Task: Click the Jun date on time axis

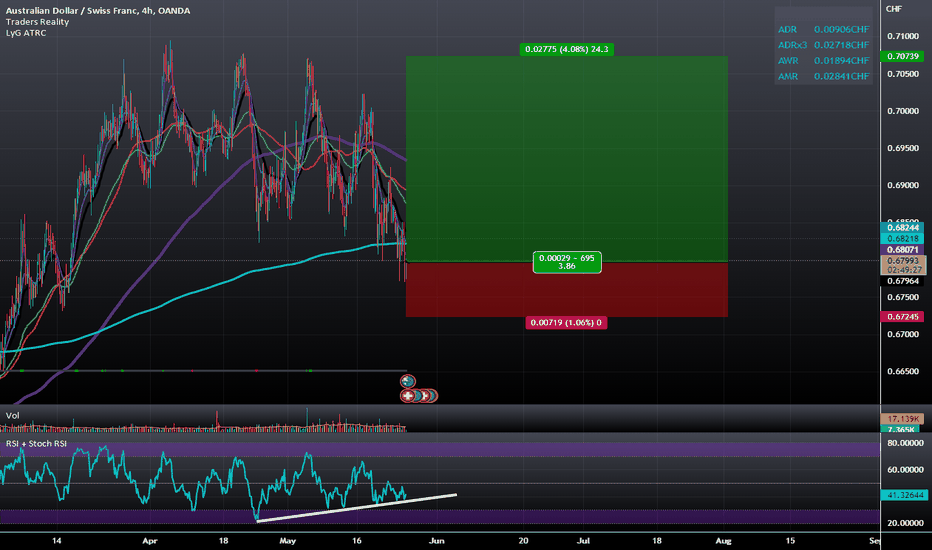Action: click(x=437, y=540)
